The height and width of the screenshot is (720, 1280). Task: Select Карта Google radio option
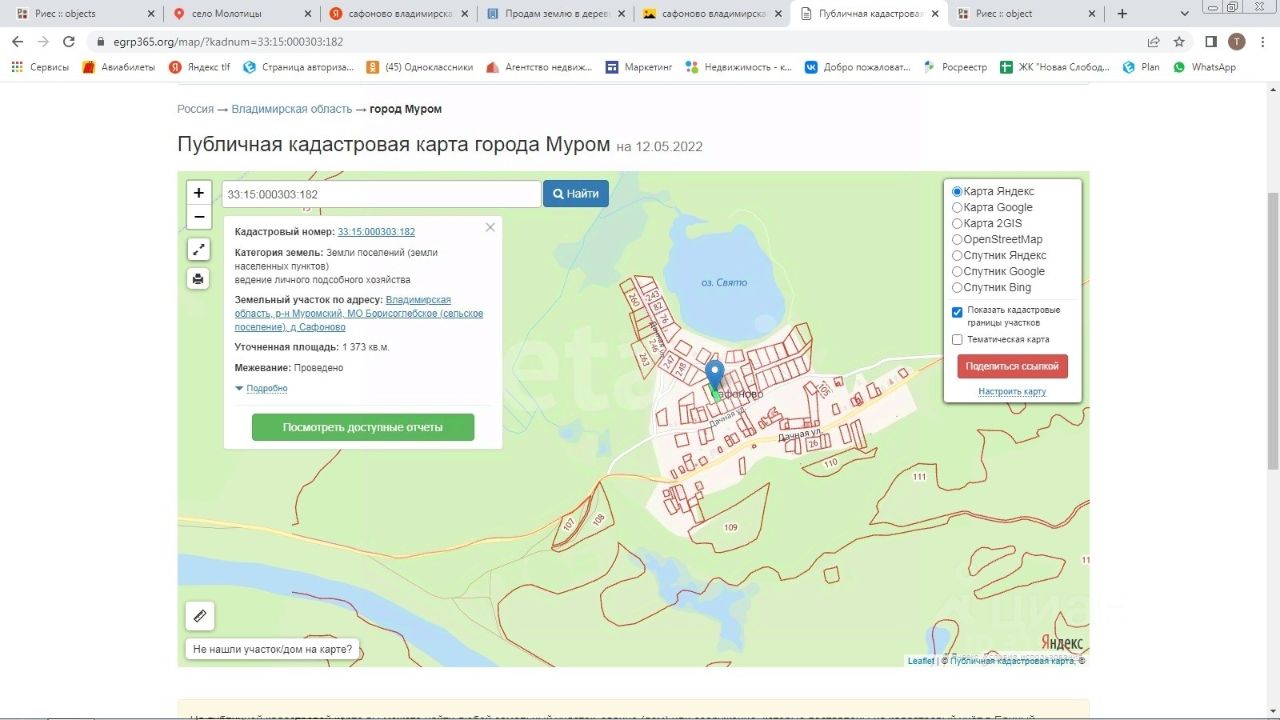957,208
